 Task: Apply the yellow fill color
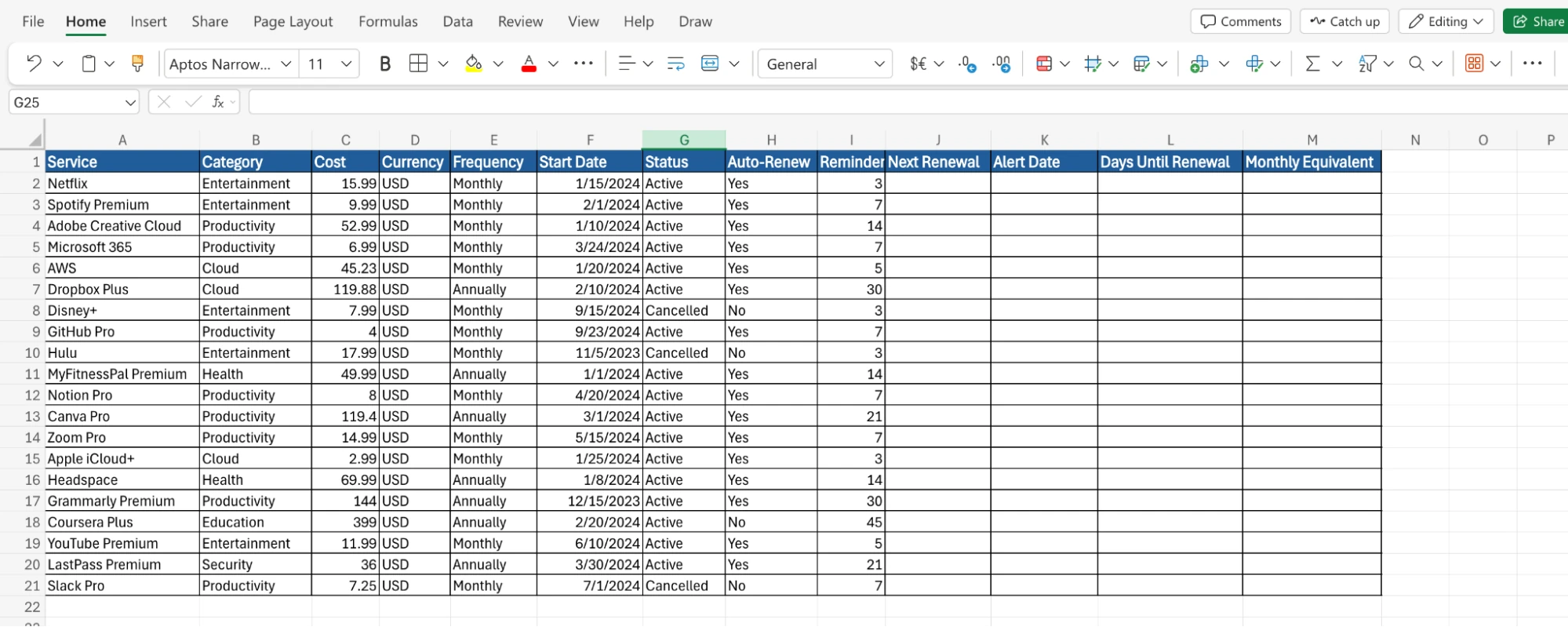pyautogui.click(x=473, y=64)
